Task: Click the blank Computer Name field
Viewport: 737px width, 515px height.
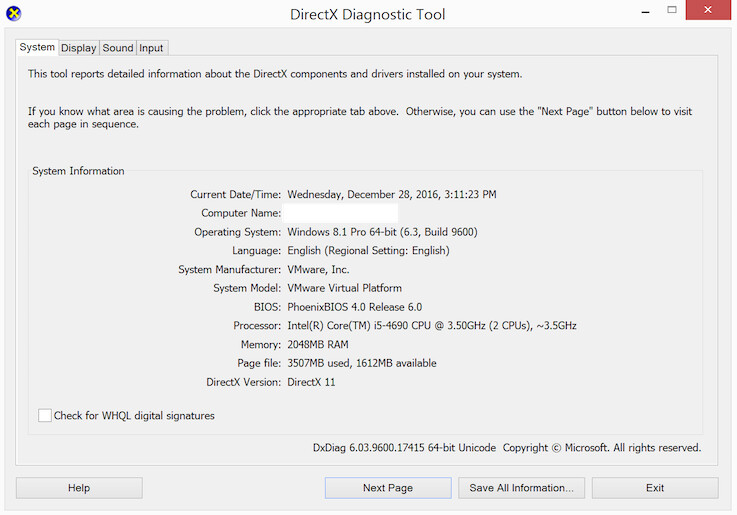Action: coord(341,213)
